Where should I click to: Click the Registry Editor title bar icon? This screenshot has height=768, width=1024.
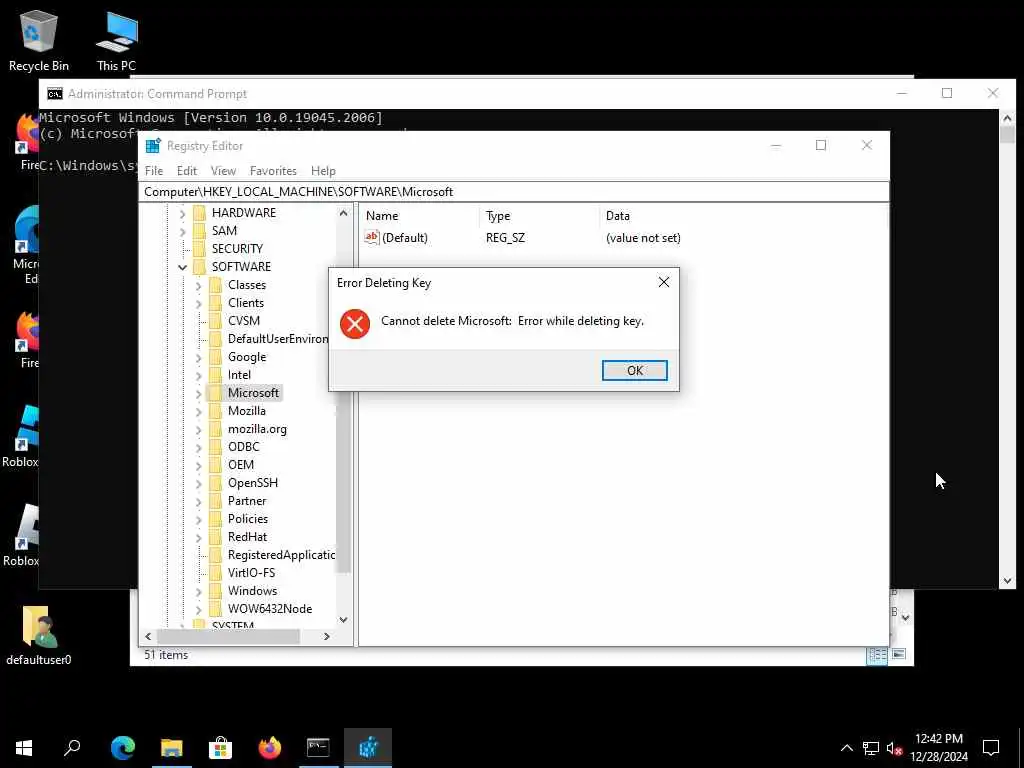pyautogui.click(x=153, y=146)
